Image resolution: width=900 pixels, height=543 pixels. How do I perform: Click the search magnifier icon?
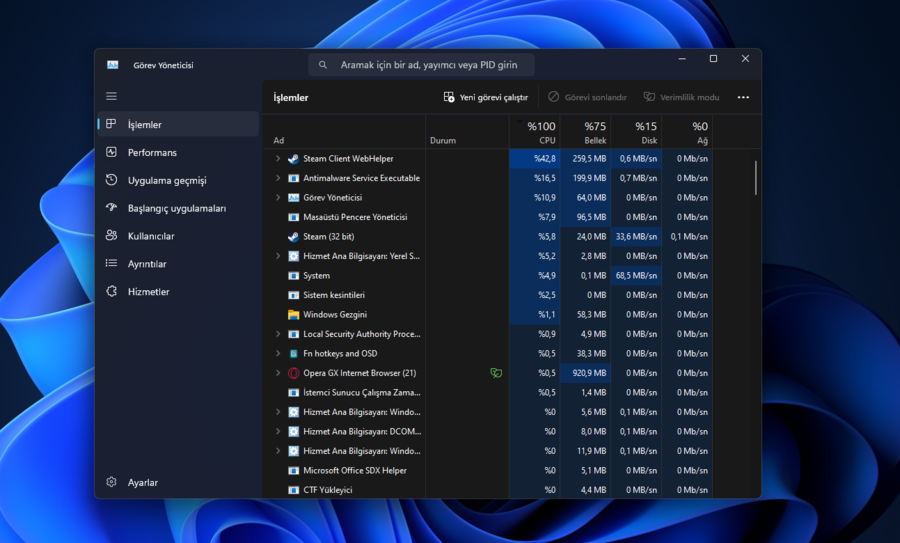pos(323,65)
